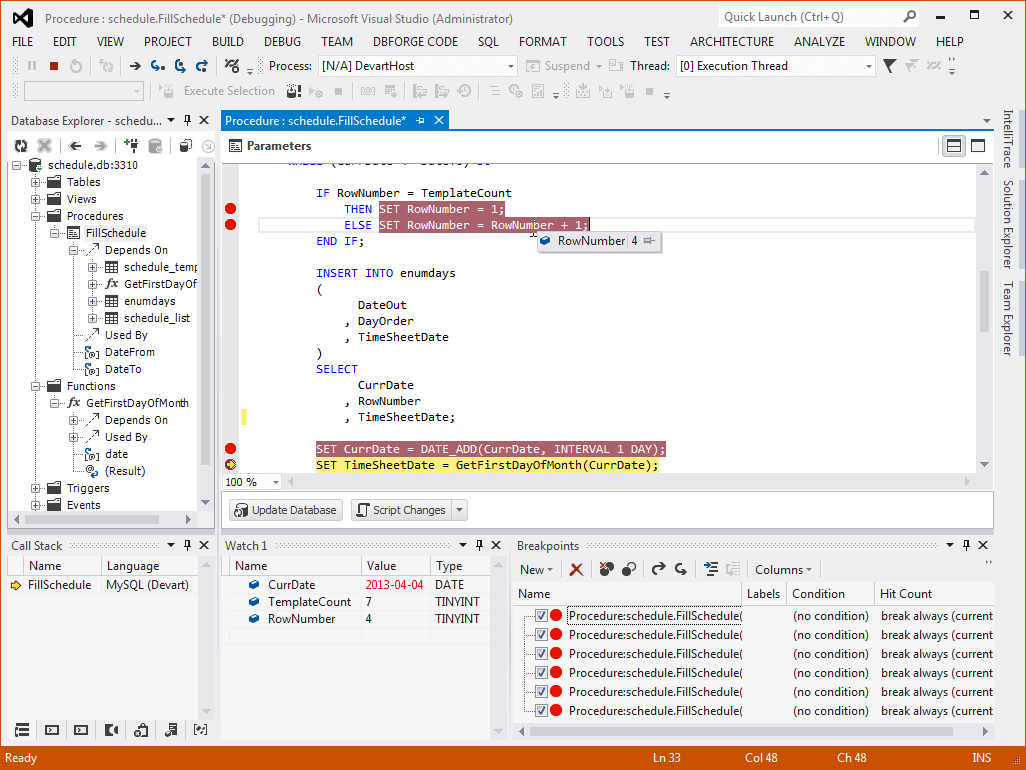
Task: Switch to split horizontal view icon
Action: coord(954,146)
